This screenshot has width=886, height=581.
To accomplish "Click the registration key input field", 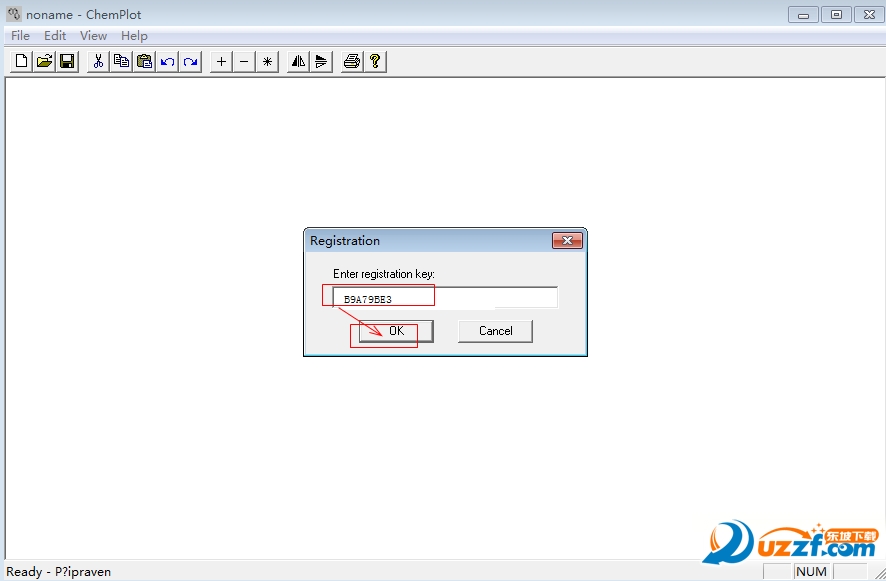I will tap(445, 298).
